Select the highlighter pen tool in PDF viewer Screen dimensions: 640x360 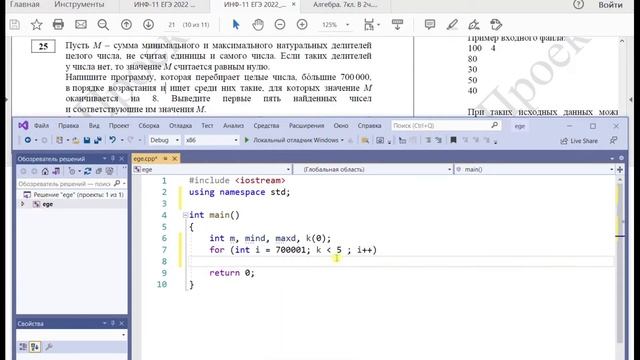(452, 25)
